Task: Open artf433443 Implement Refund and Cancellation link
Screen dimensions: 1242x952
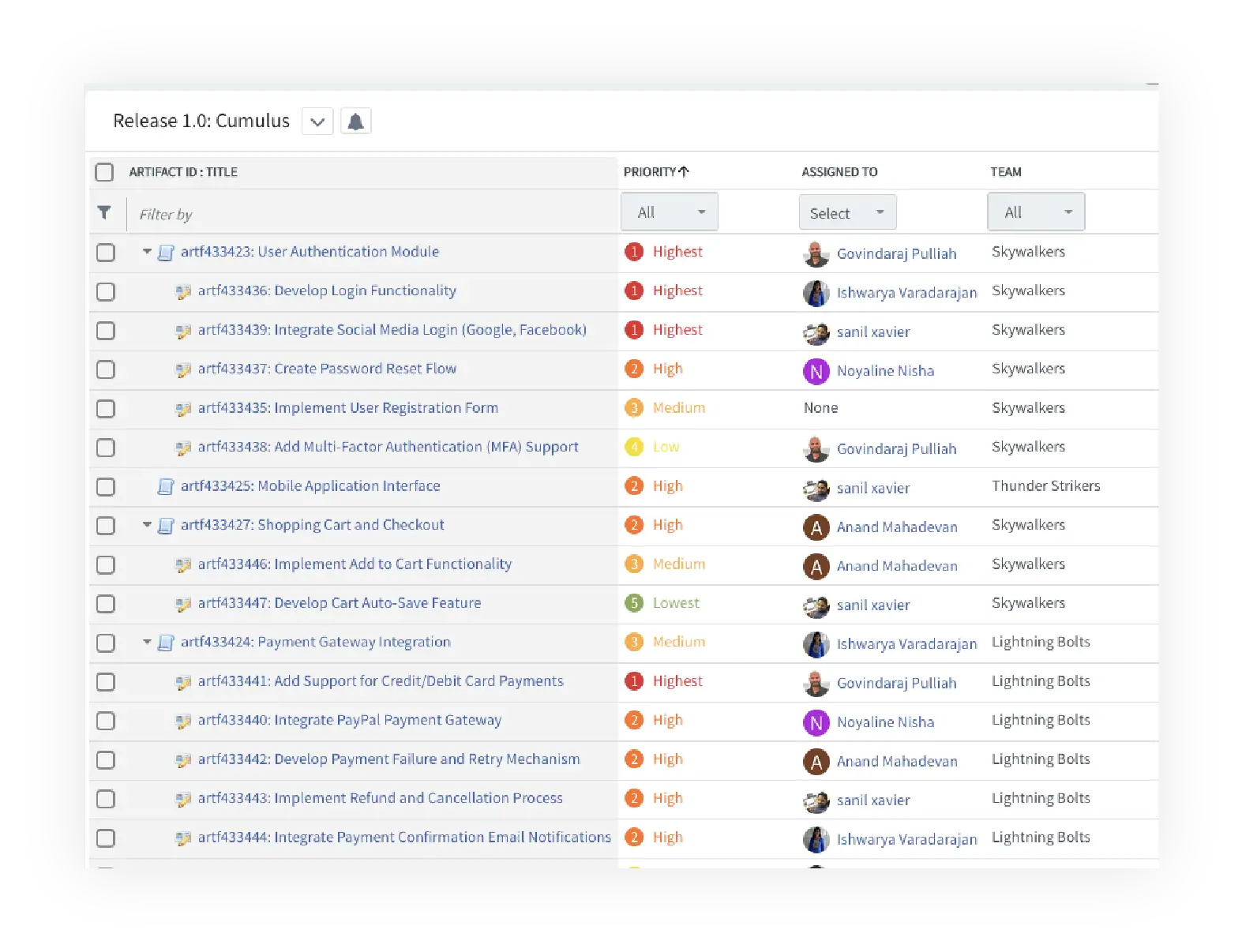Action: click(x=380, y=798)
